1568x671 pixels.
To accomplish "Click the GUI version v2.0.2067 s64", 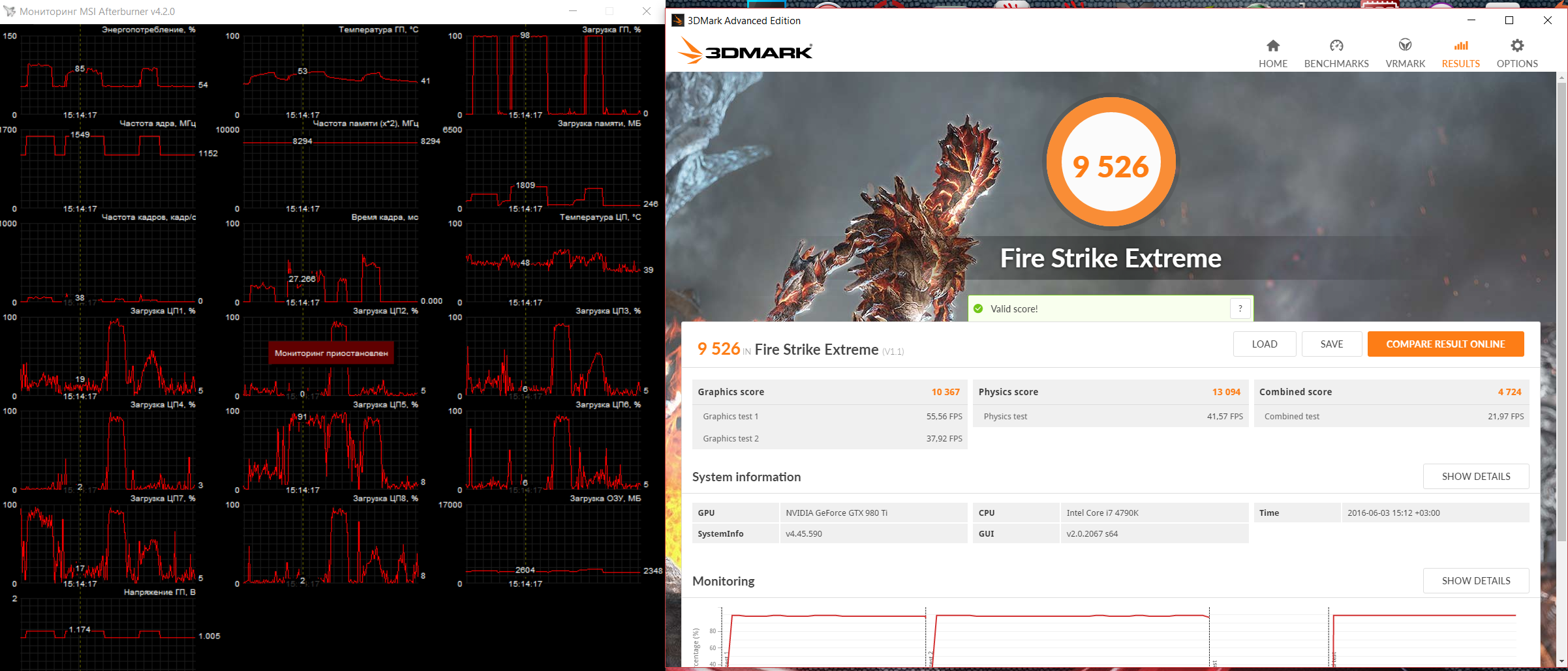I will point(1092,534).
